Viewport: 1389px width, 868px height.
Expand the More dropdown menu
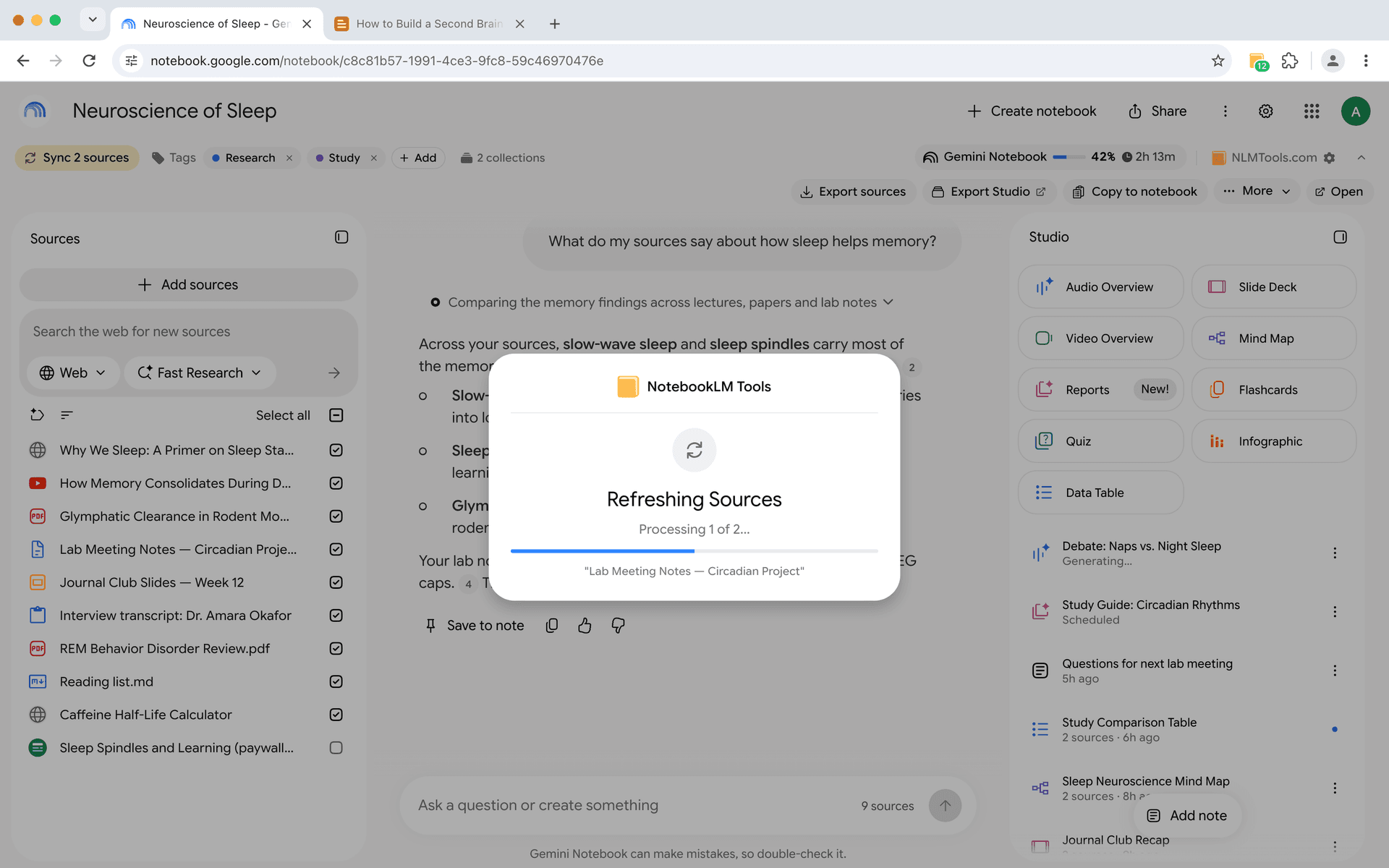[x=1257, y=191]
